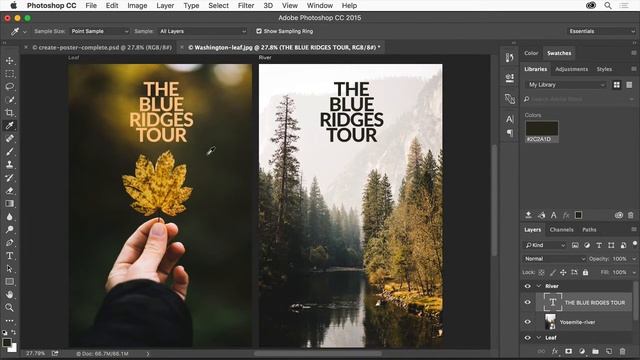Open the layer Kind filter dropdown

[x=545, y=245]
